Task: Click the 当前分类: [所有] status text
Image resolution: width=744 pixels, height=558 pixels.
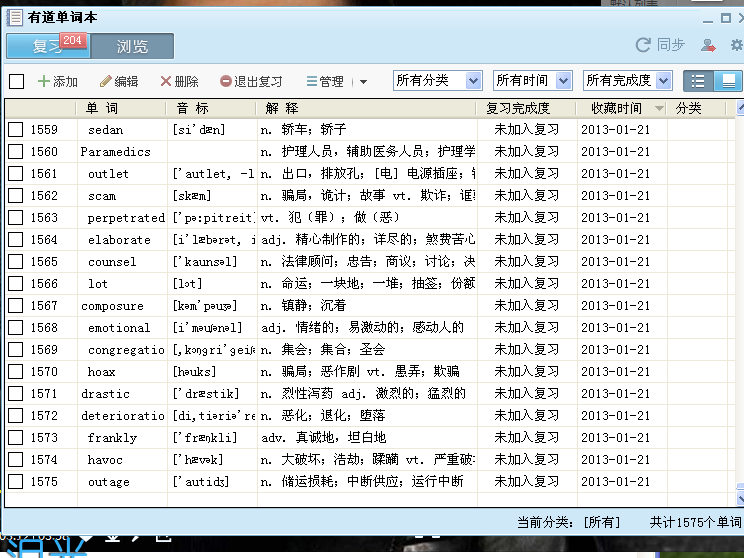Action: click(568, 522)
